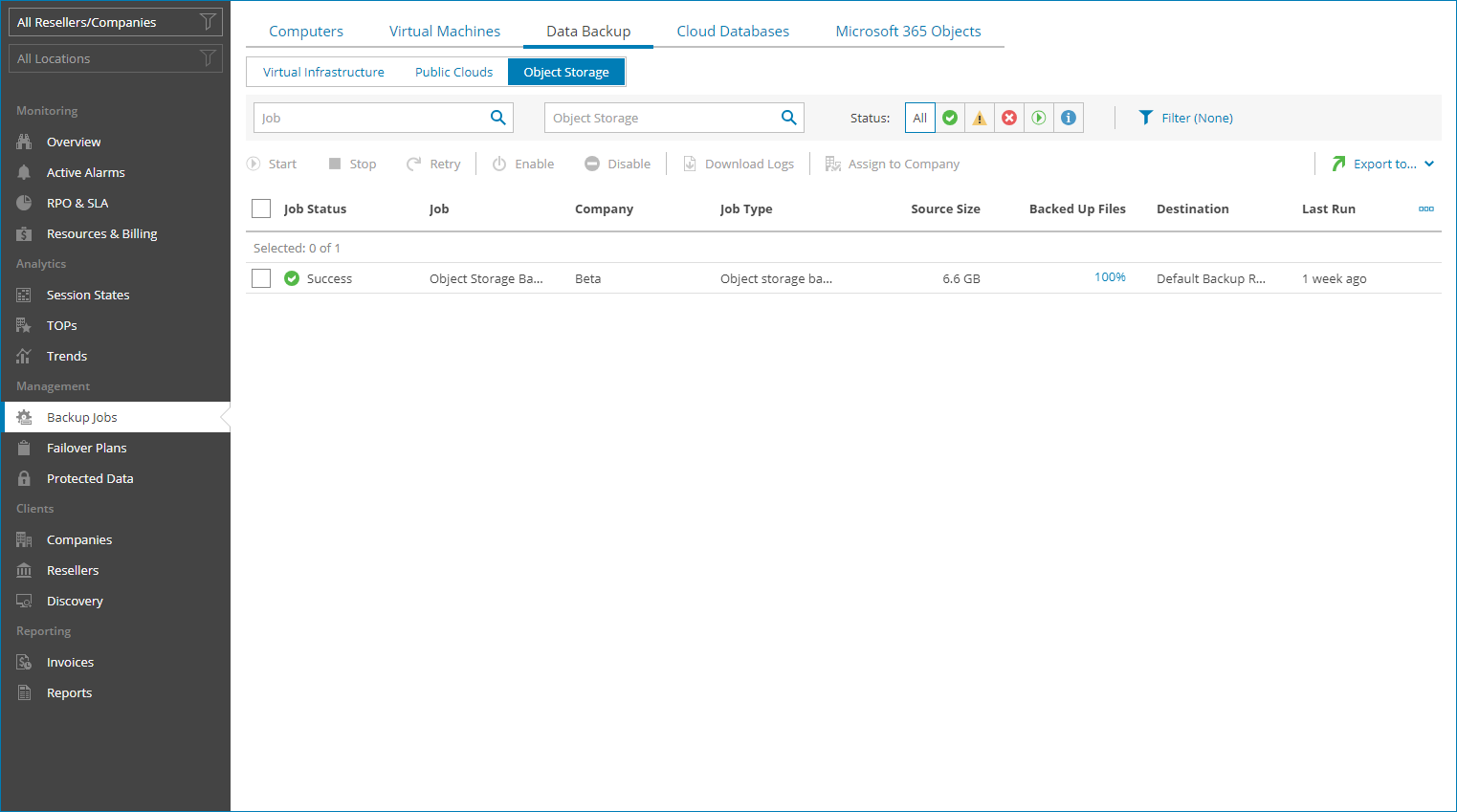Sort by Source Size column header
Image resolution: width=1457 pixels, height=812 pixels.
pyautogui.click(x=945, y=208)
